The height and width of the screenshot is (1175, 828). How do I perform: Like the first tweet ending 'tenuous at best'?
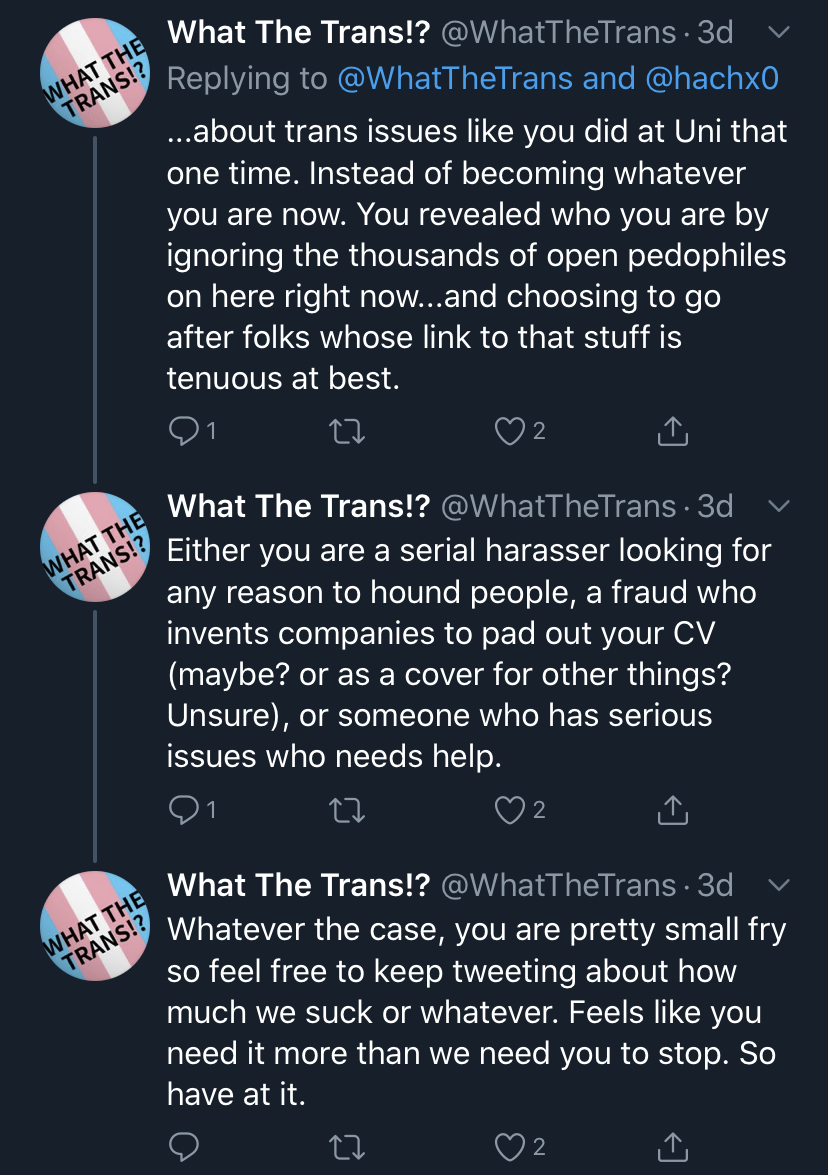(x=510, y=431)
